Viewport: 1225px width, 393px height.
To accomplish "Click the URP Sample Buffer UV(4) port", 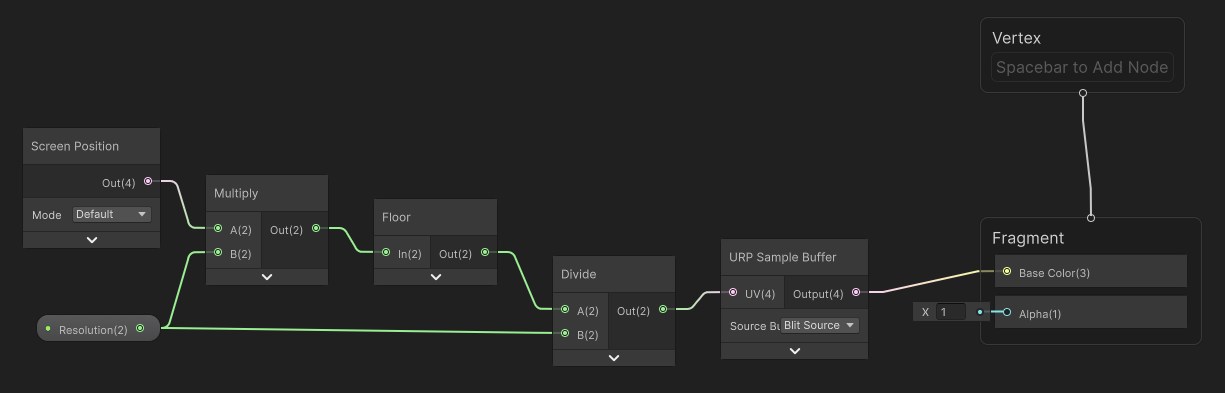I will click(734, 293).
